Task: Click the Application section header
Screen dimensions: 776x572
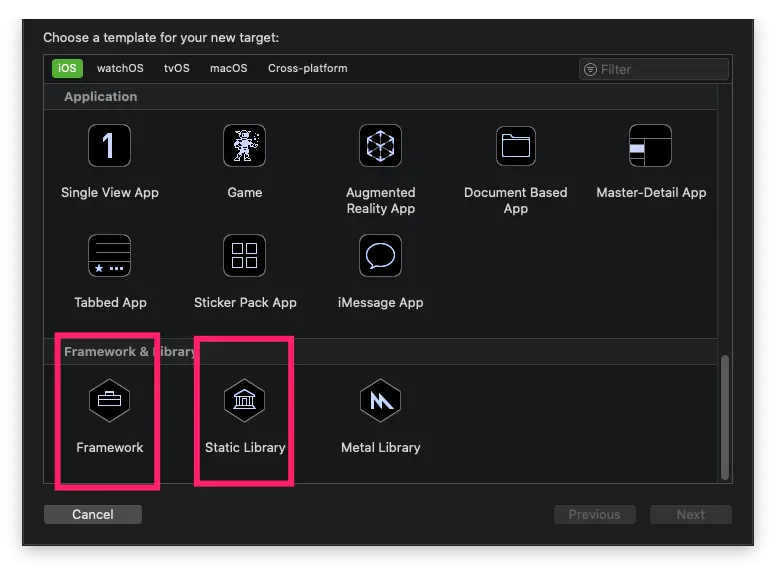Action: point(100,96)
